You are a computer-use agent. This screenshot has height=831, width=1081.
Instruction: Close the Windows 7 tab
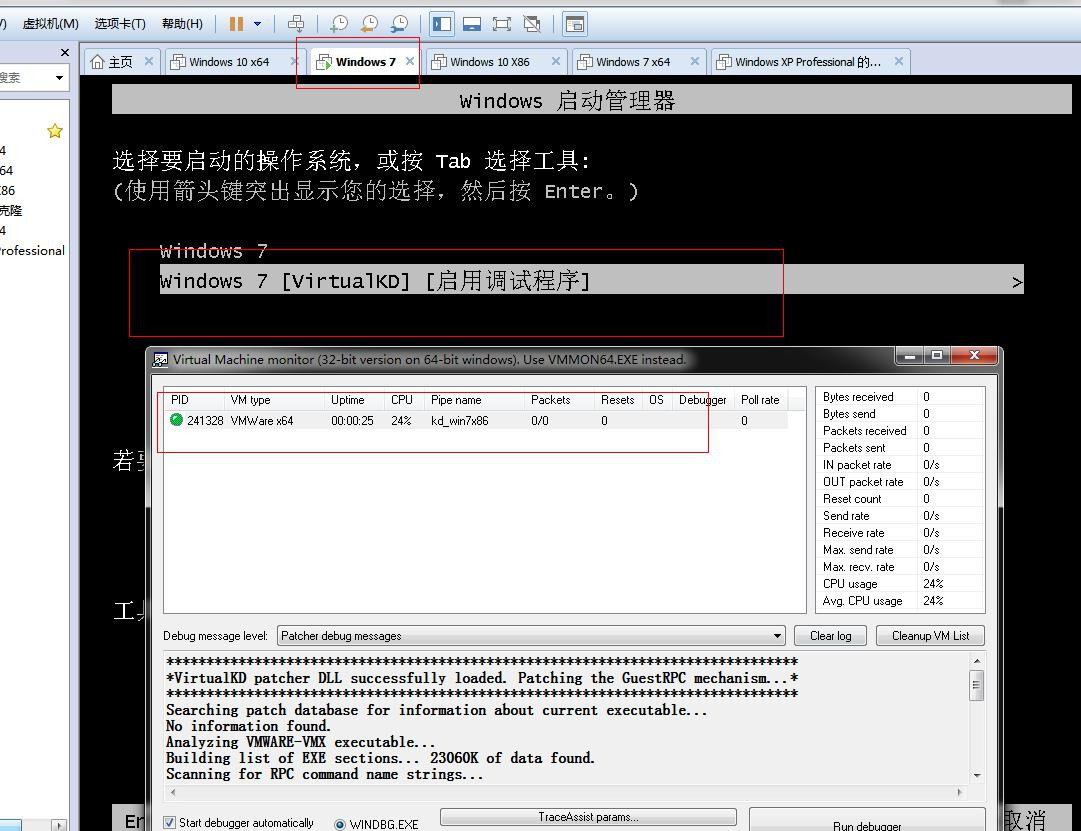[x=410, y=61]
